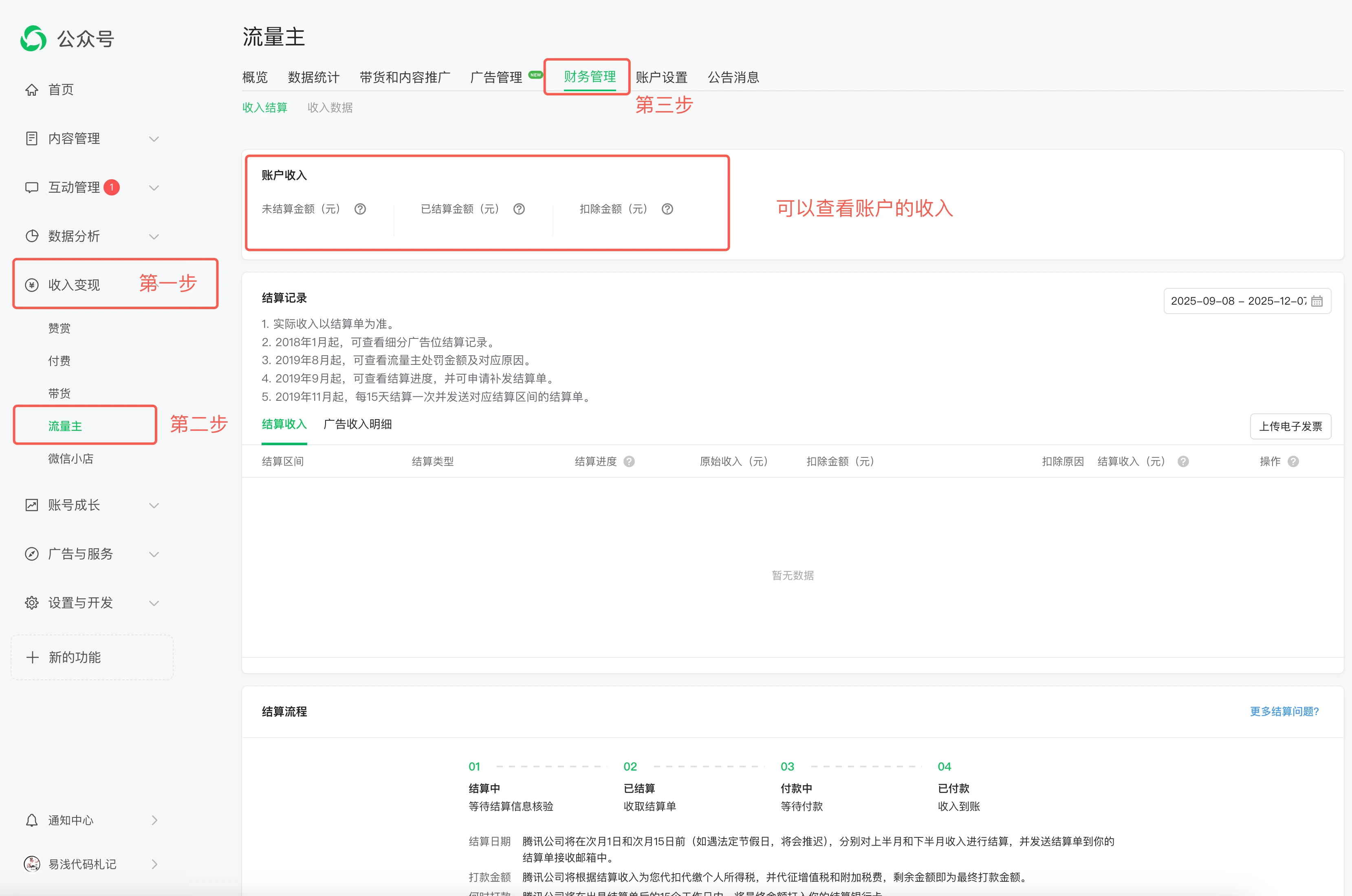Open the 带货和内容推广 tab
The image size is (1352, 896).
pos(405,77)
